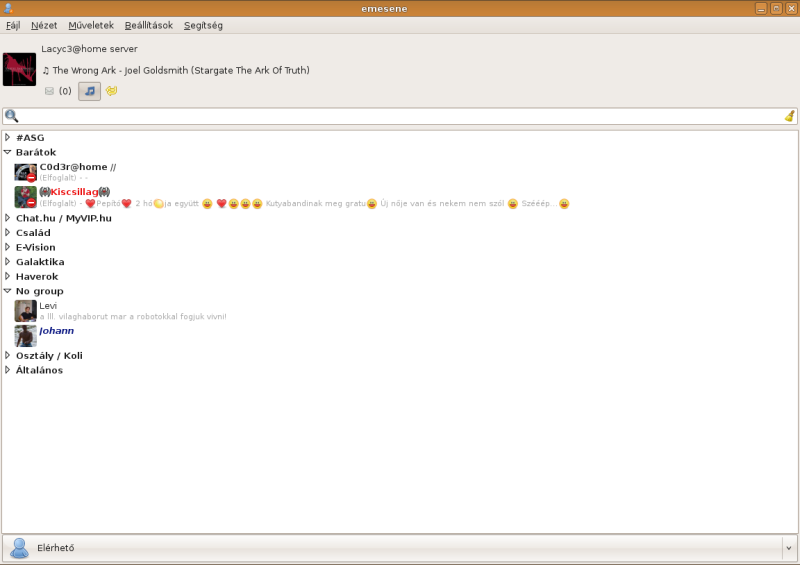
Task: Click the C0d3r@home contact avatar
Action: [x=26, y=173]
